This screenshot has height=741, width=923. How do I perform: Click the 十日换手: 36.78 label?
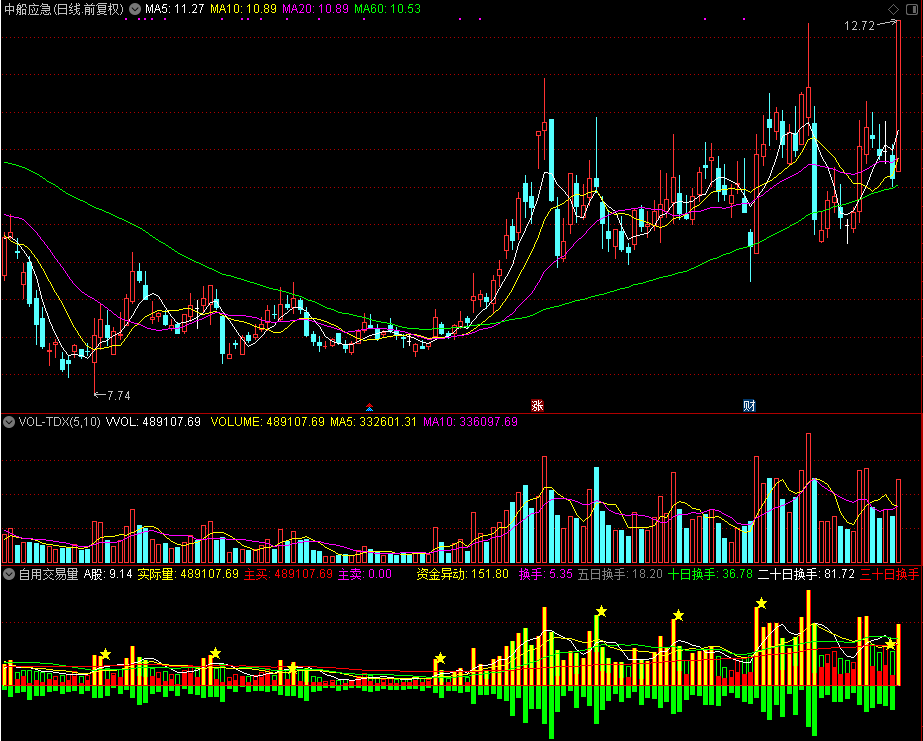click(710, 574)
